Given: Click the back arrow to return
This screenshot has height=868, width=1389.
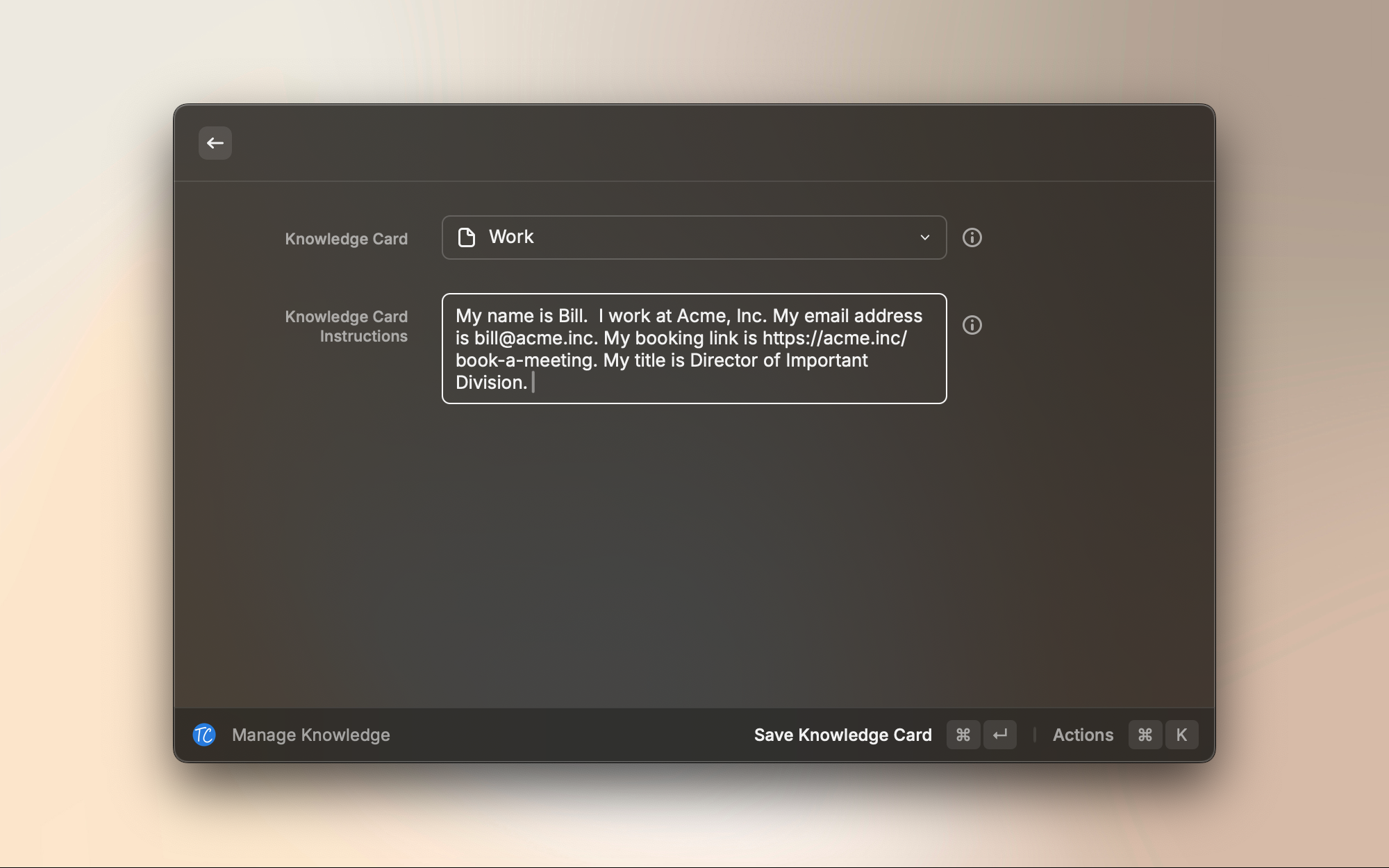Looking at the screenshot, I should (215, 143).
